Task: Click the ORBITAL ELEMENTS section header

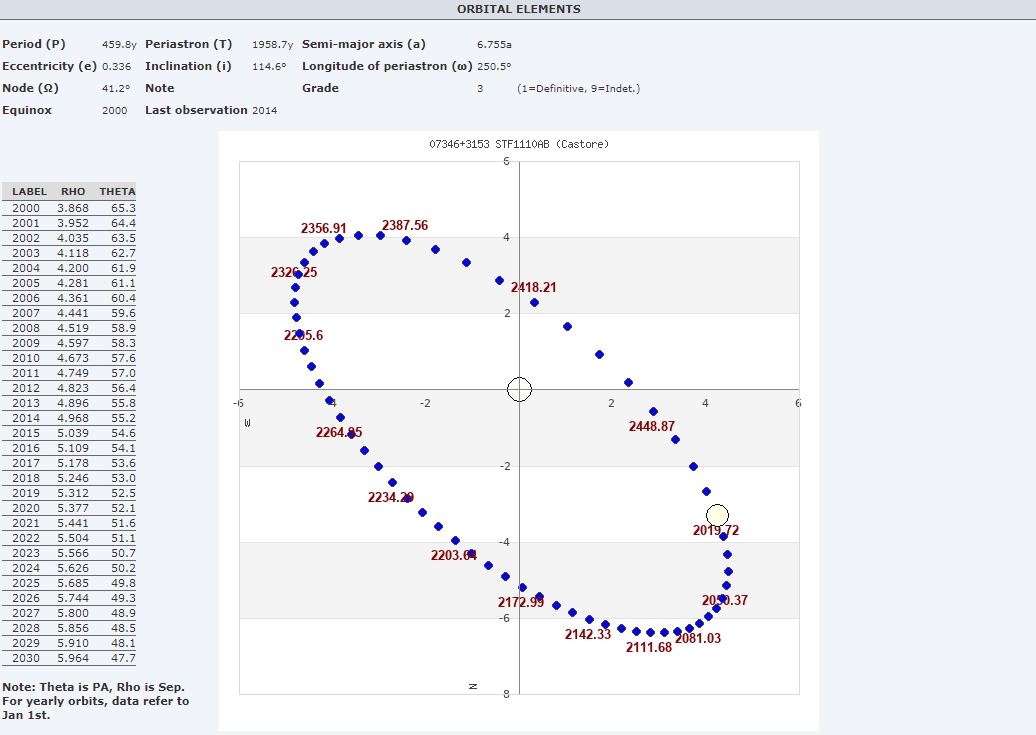Action: pos(518,9)
